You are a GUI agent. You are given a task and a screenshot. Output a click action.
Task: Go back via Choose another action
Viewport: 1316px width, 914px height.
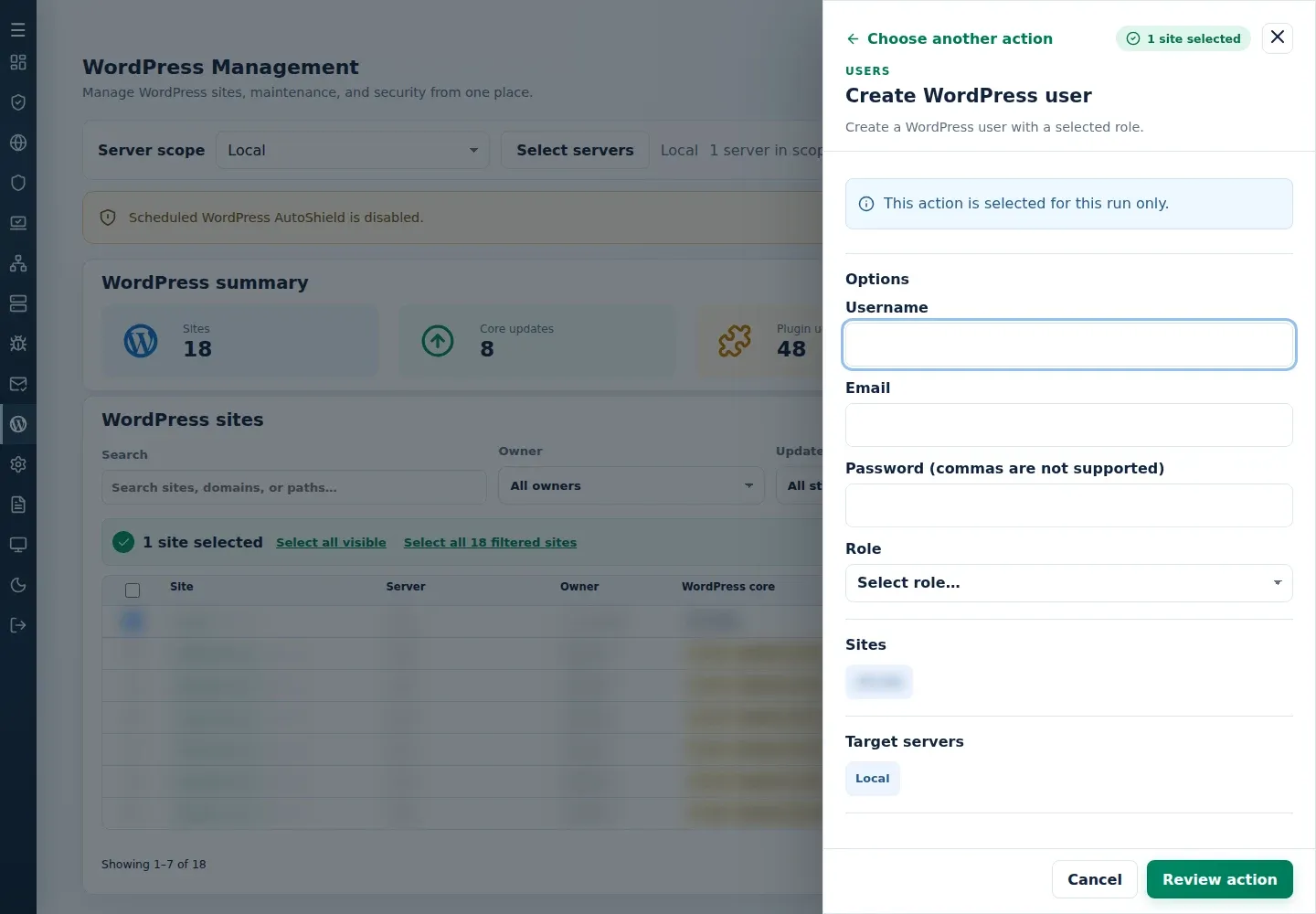point(949,38)
